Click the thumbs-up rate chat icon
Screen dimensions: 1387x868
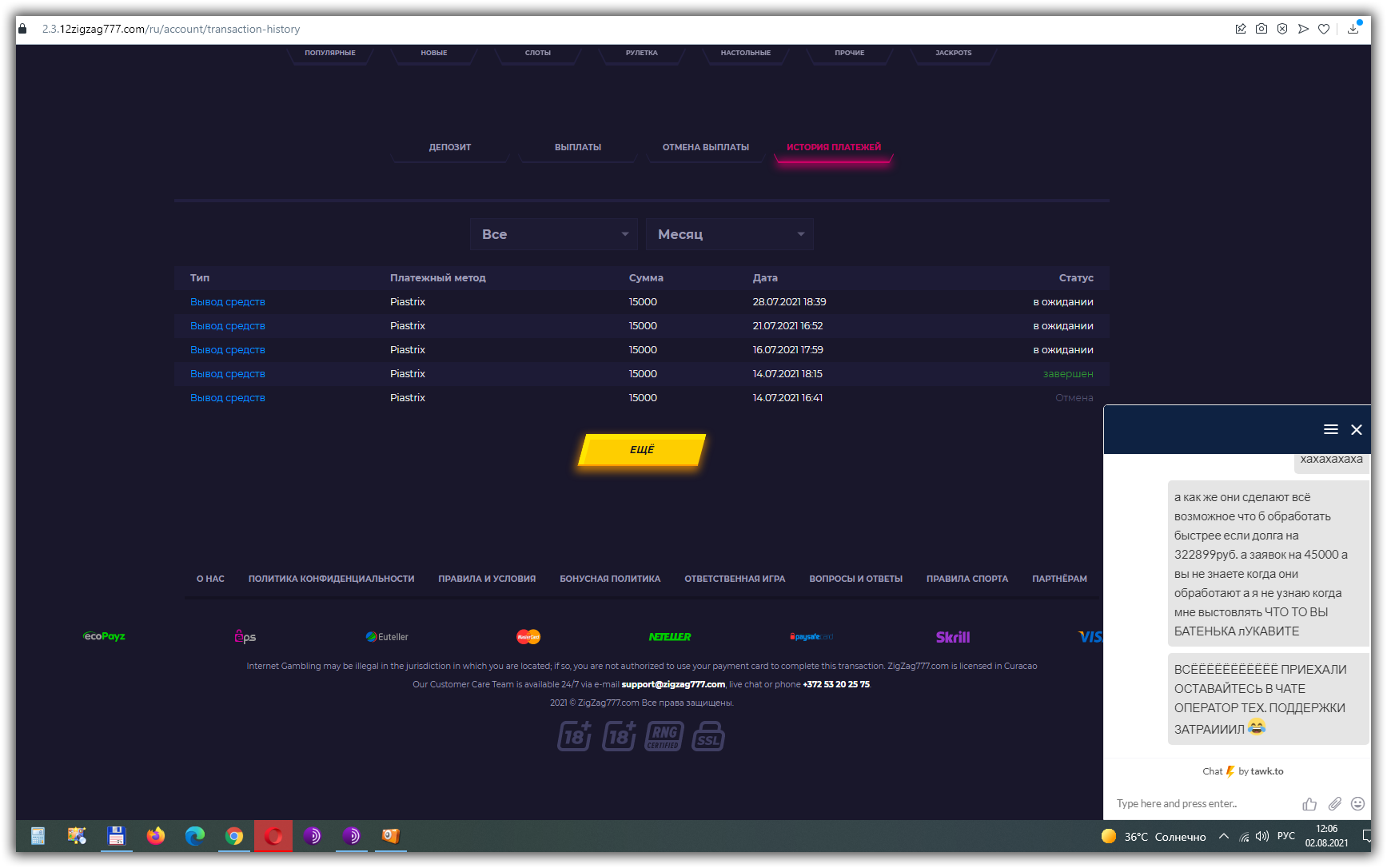(1309, 803)
